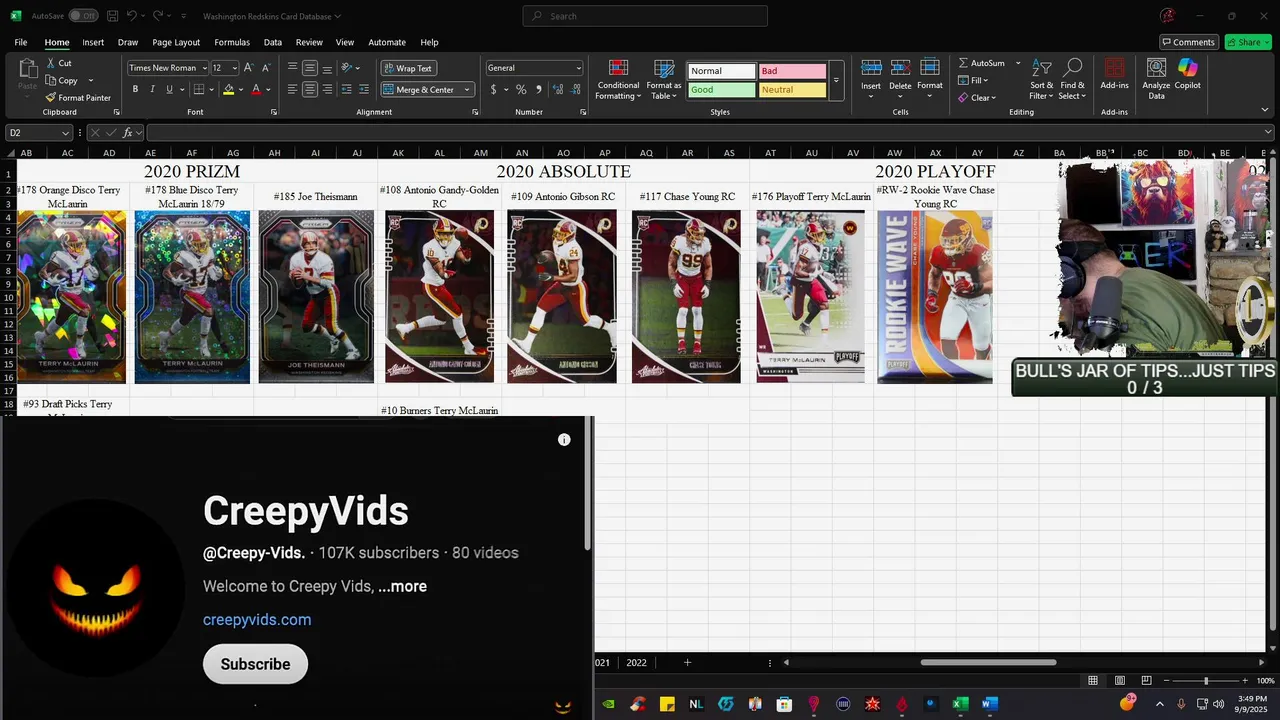This screenshot has height=720, width=1280.
Task: Switch to Page Break Preview in status bar
Action: (x=1147, y=681)
